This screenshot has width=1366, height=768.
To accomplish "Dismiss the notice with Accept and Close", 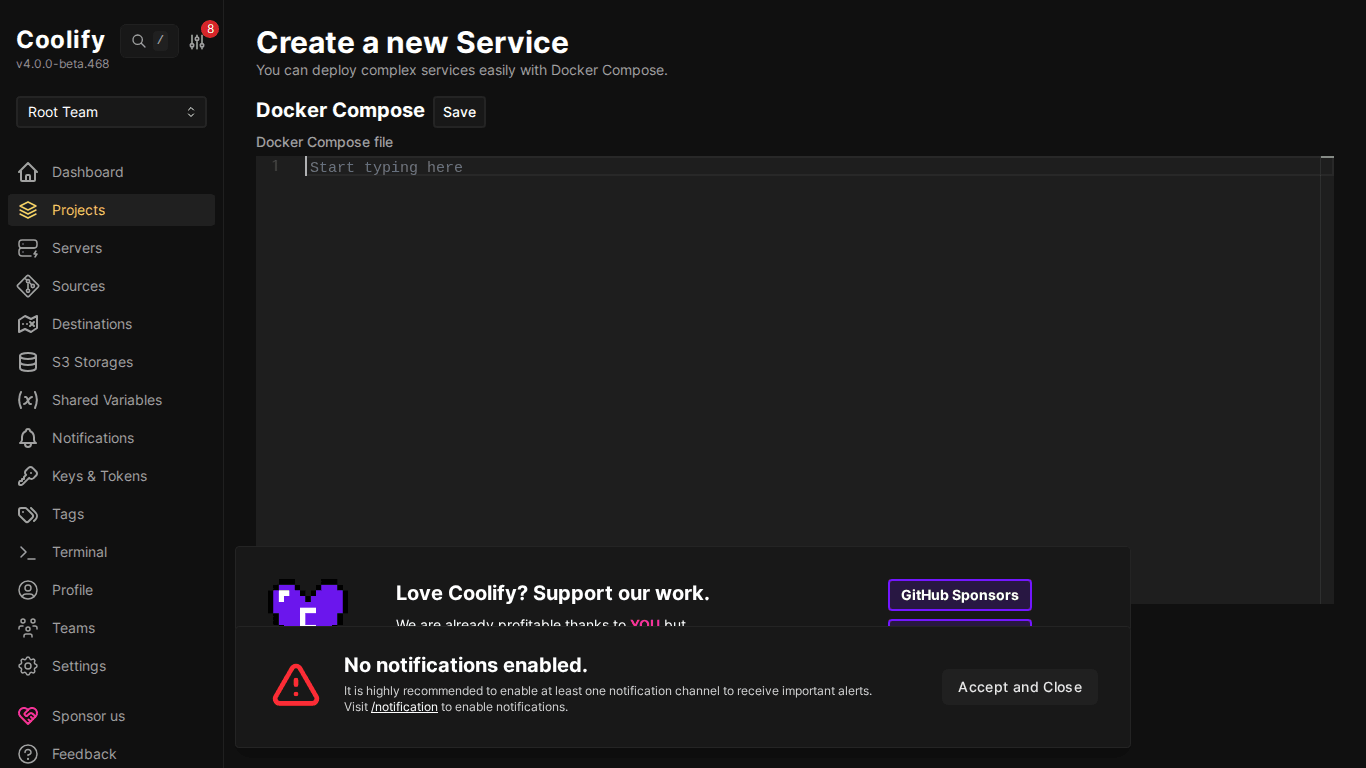I will [x=1019, y=687].
